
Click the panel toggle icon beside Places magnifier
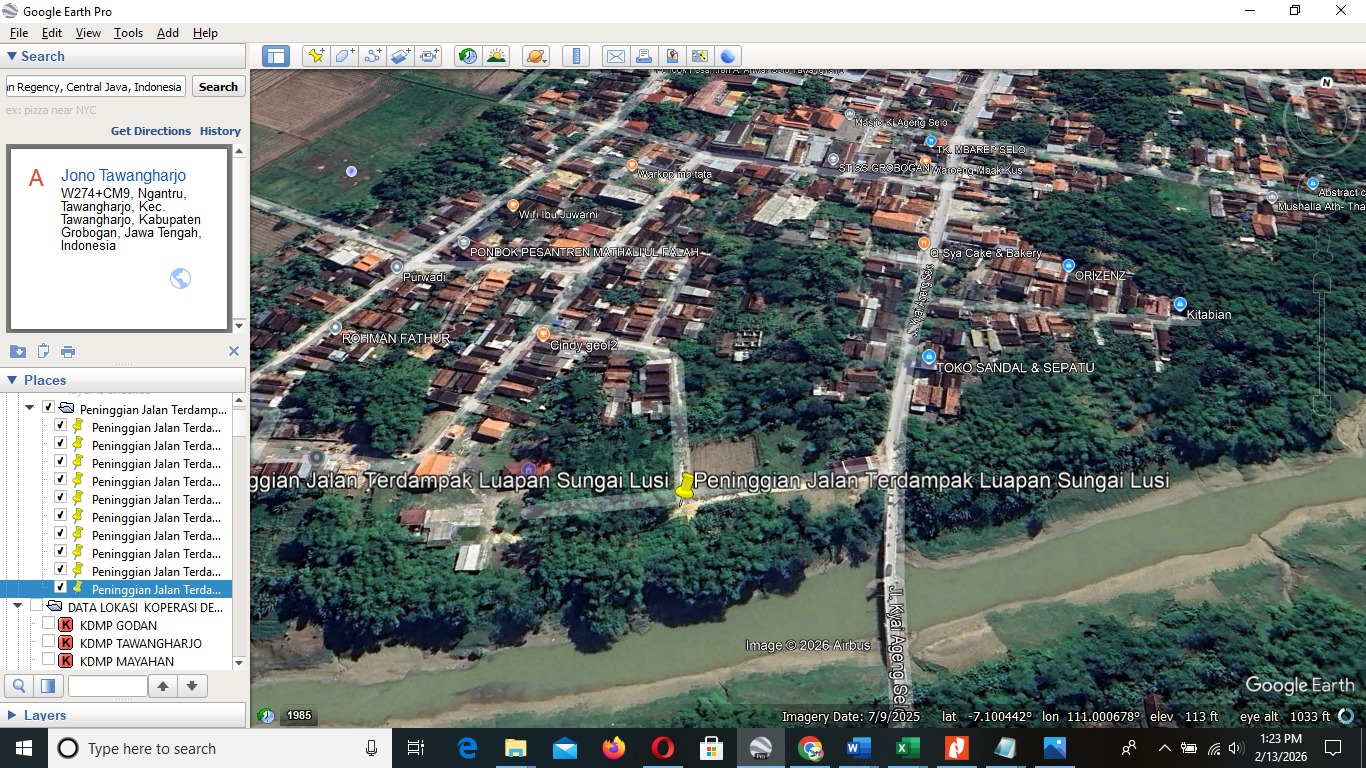click(47, 686)
